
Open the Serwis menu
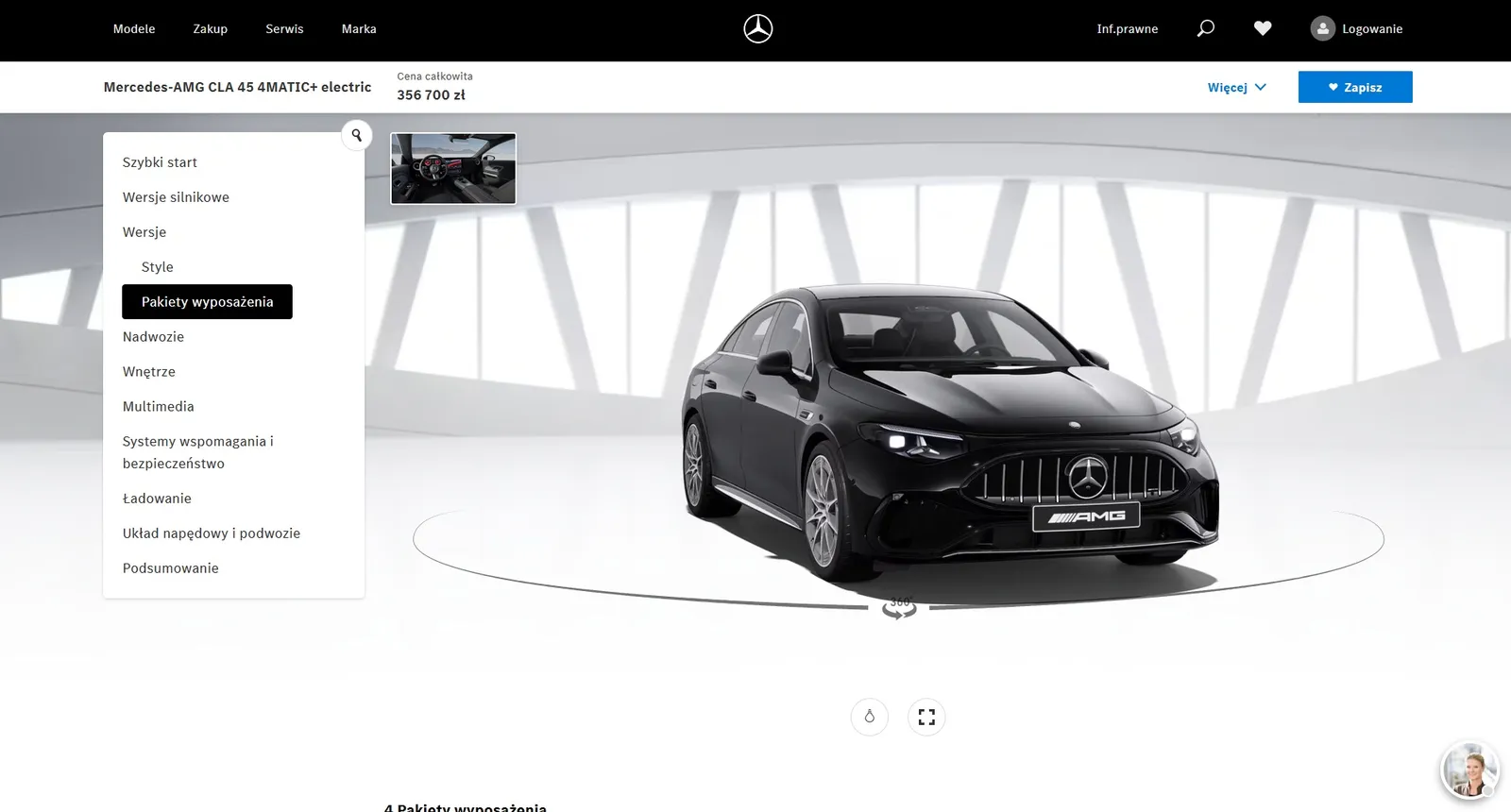point(284,29)
